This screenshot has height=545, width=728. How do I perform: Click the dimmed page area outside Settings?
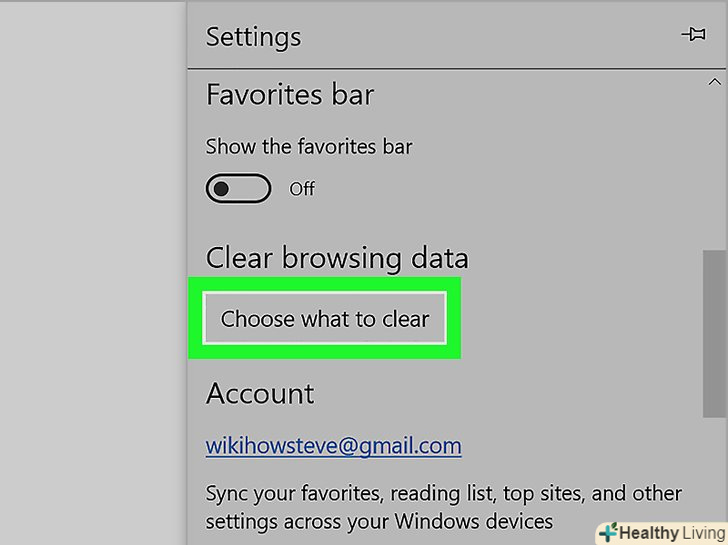90,270
